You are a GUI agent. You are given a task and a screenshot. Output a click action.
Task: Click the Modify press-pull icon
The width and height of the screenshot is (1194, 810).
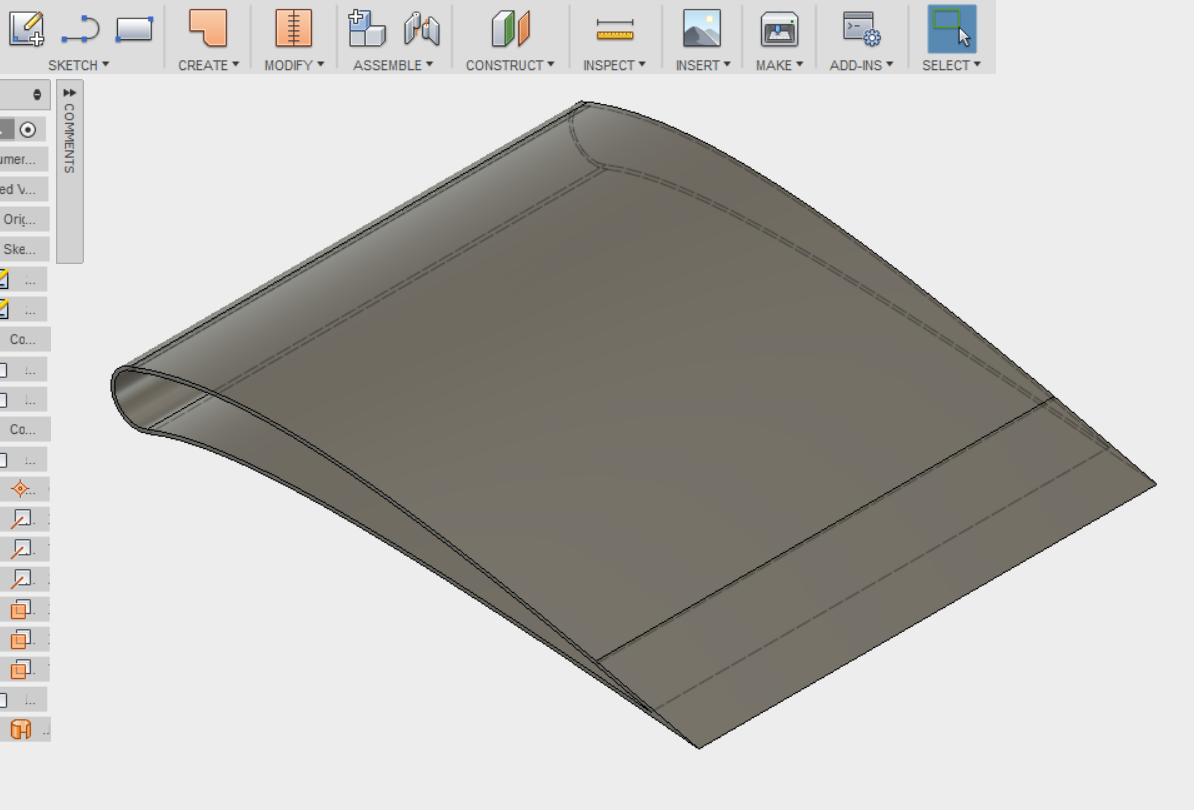[293, 29]
